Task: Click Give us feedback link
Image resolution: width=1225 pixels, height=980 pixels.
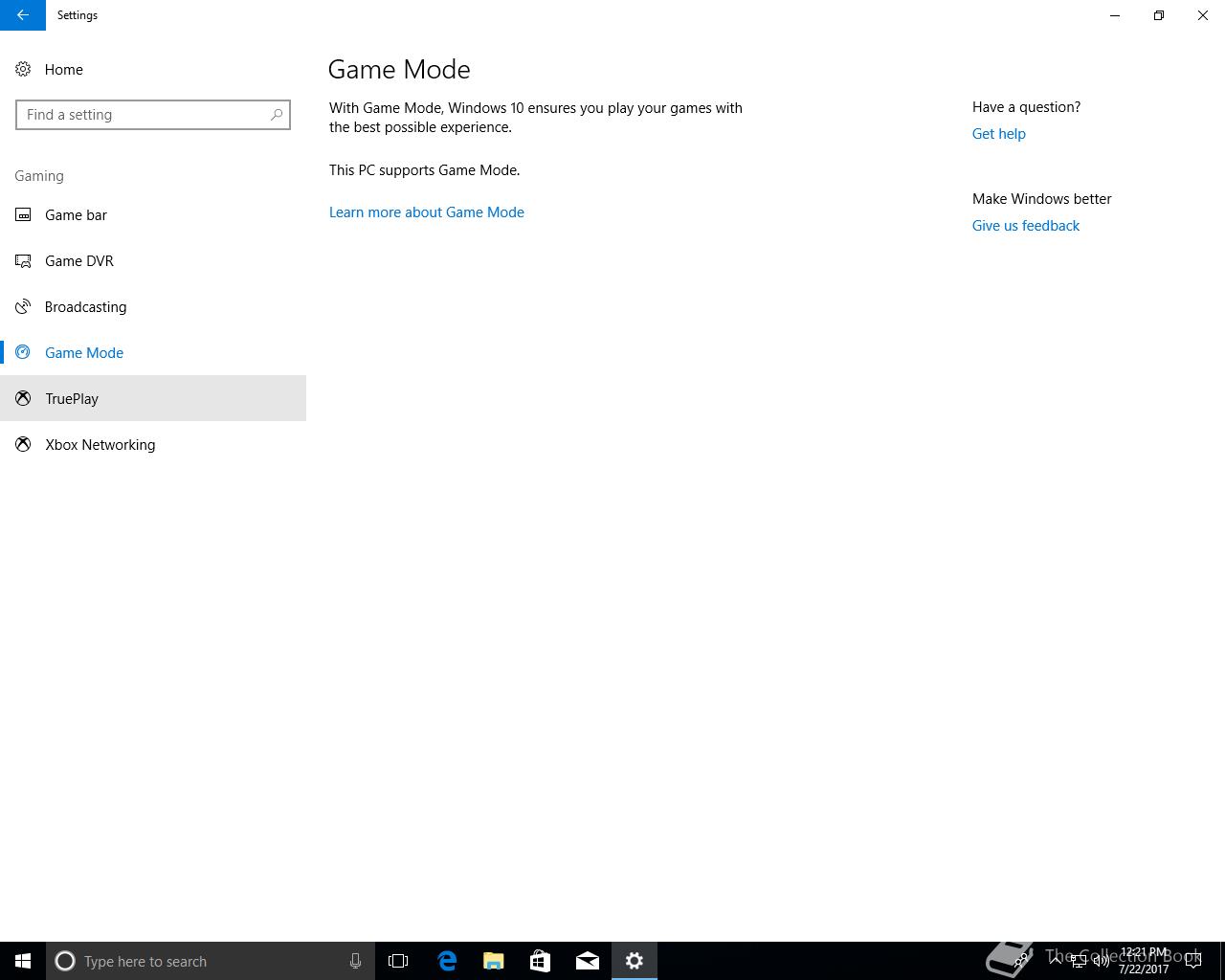Action: pos(1026,226)
